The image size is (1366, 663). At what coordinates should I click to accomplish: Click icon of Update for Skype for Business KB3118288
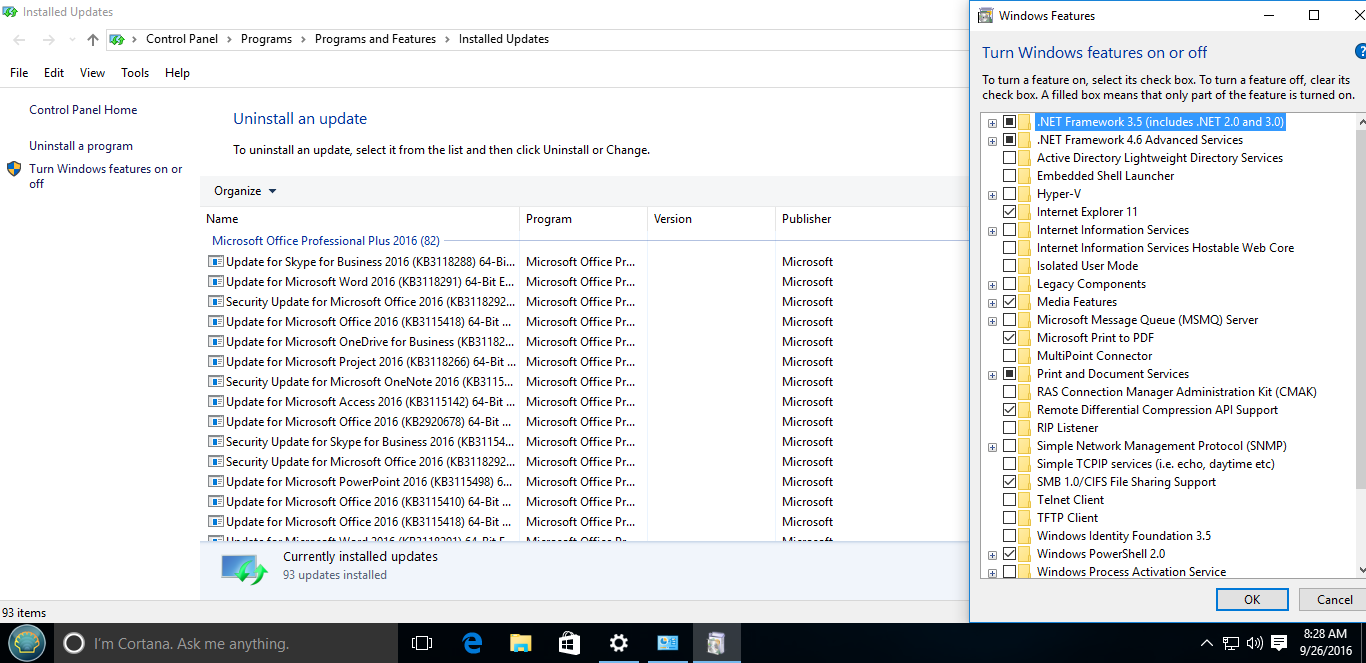pyautogui.click(x=215, y=262)
